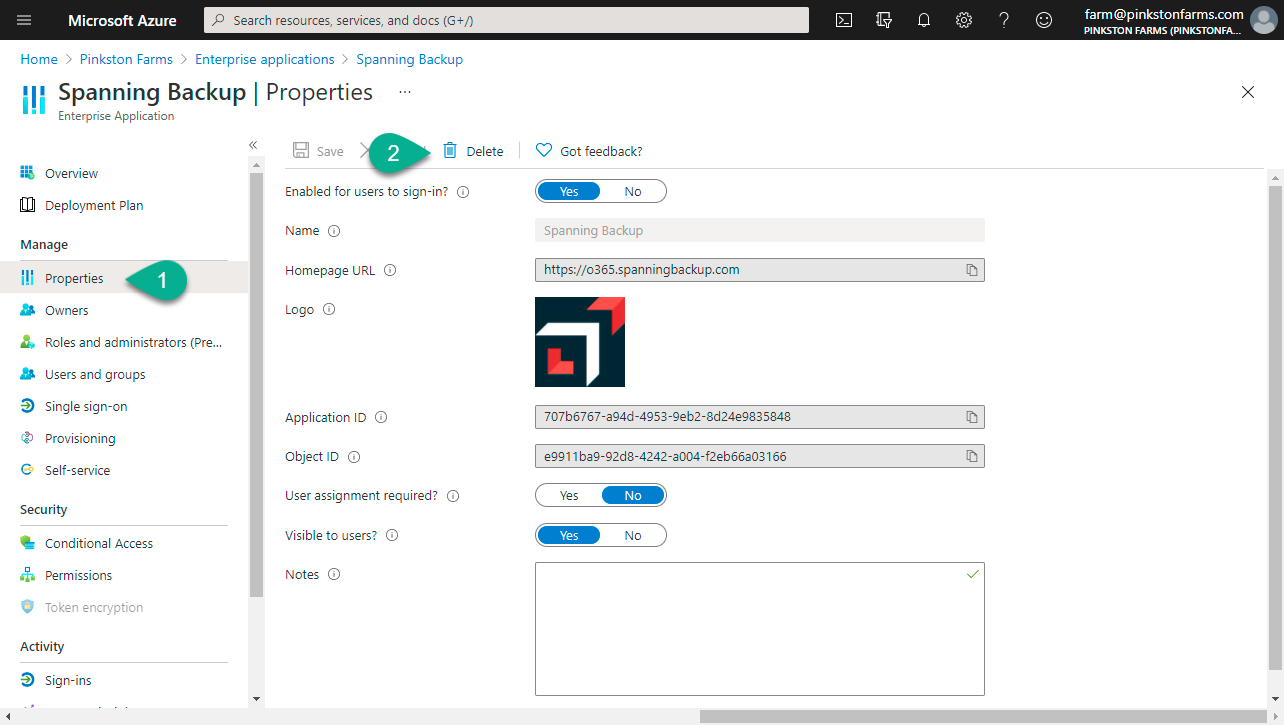Click the main pane vertical scrollbar
This screenshot has height=725, width=1284.
(x=1275, y=428)
